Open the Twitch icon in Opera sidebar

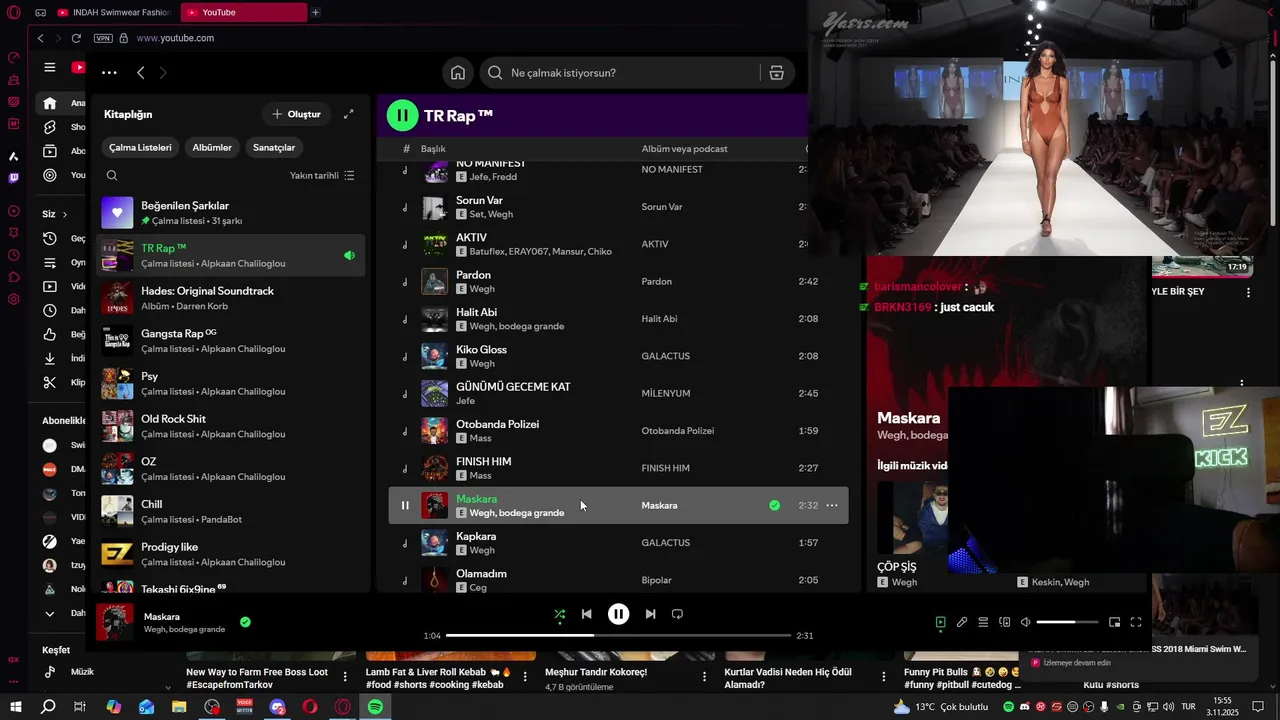[x=13, y=178]
